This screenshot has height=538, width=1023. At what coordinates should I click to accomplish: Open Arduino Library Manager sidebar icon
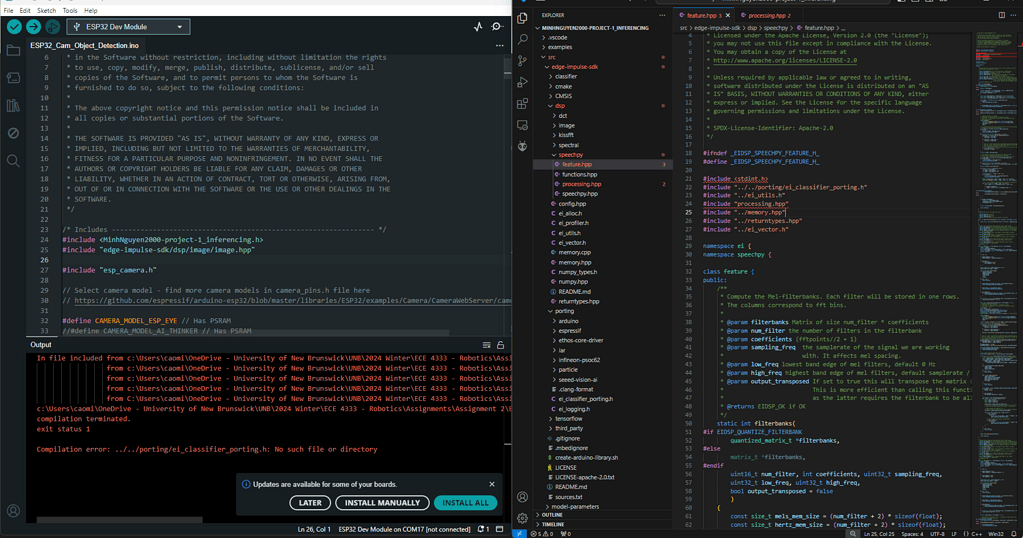click(13, 105)
